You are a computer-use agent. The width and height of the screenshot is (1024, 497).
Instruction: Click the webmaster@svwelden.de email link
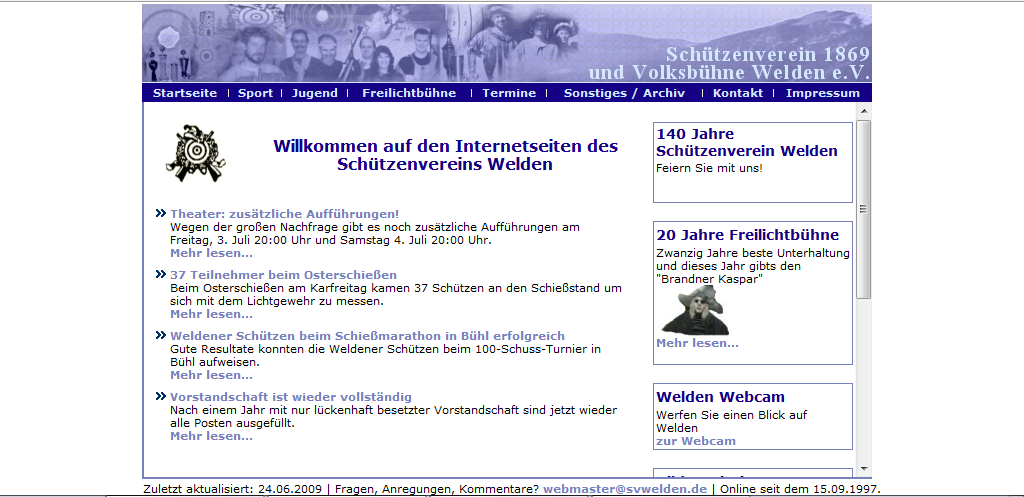click(x=625, y=489)
